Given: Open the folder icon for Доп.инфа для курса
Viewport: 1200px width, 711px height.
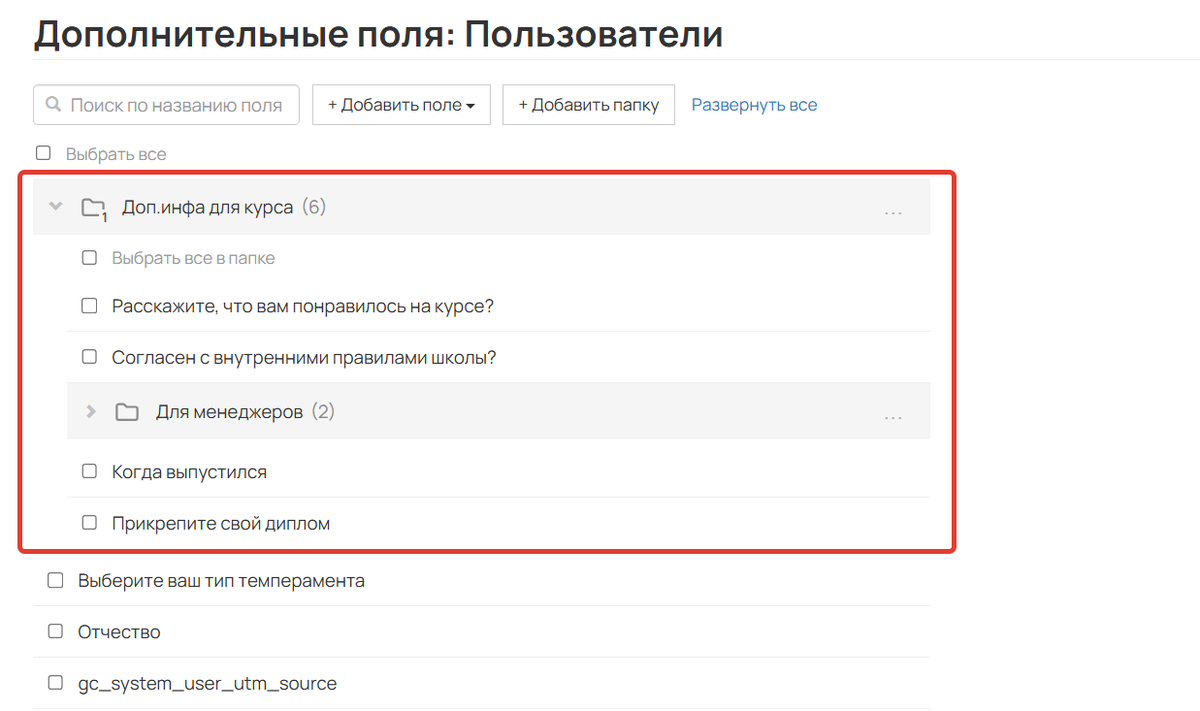Looking at the screenshot, I should point(94,208).
